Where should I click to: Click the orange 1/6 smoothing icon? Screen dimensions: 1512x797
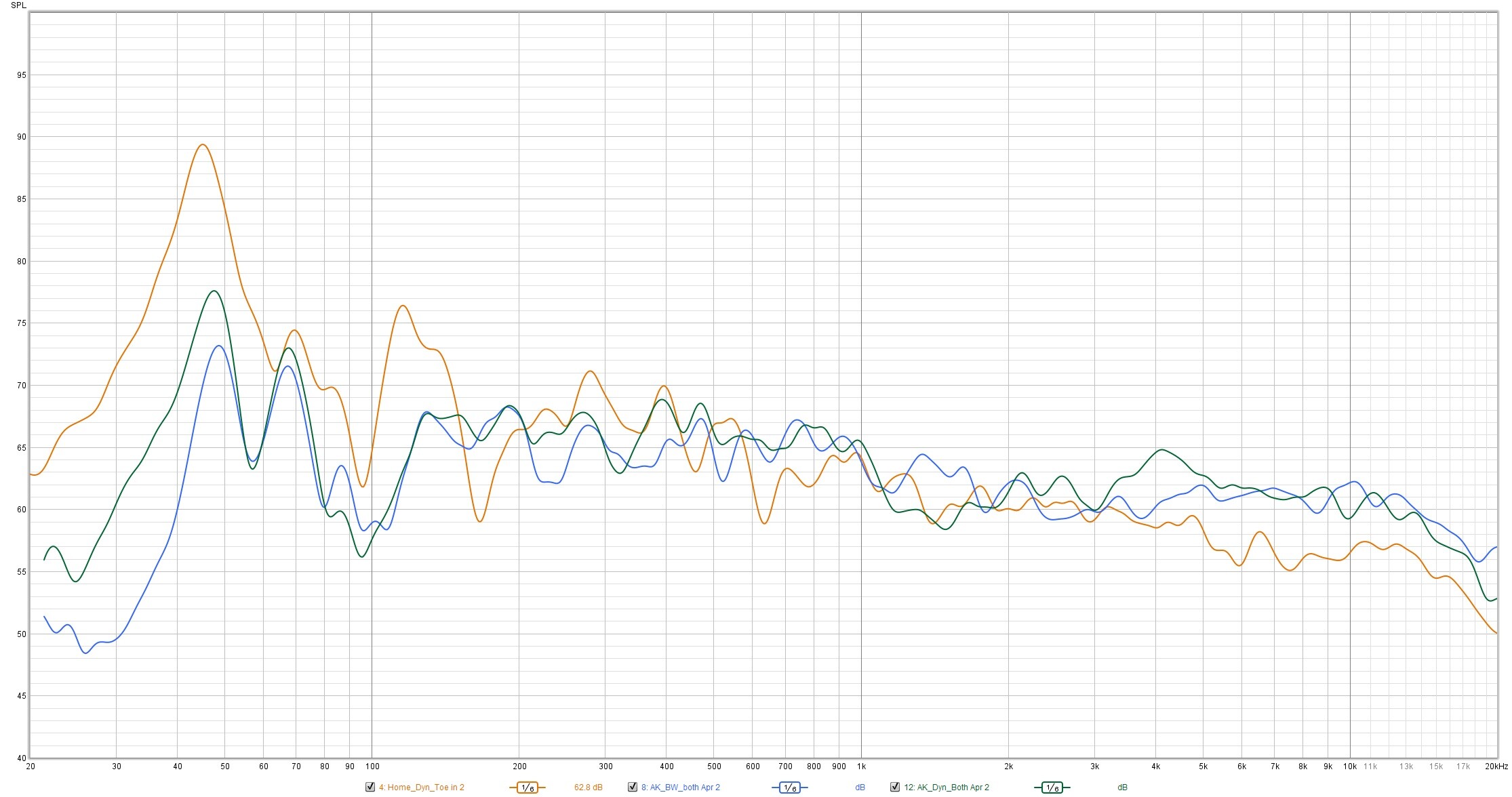click(527, 788)
